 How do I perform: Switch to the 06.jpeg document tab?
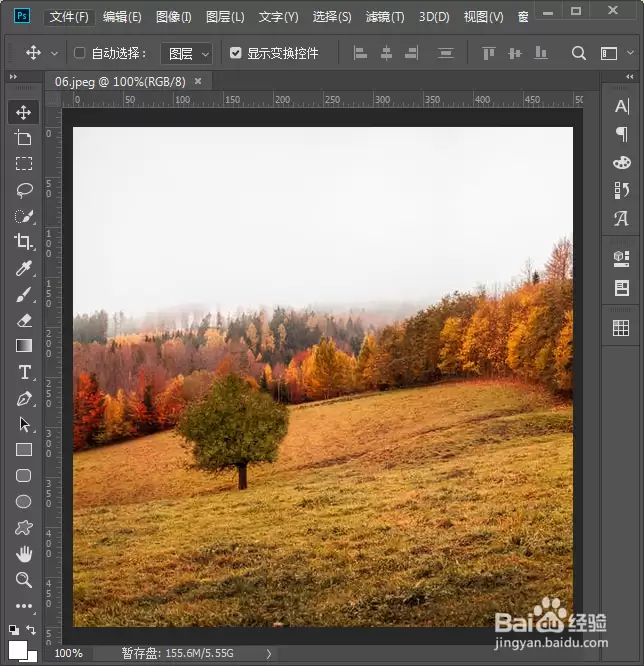pos(120,82)
